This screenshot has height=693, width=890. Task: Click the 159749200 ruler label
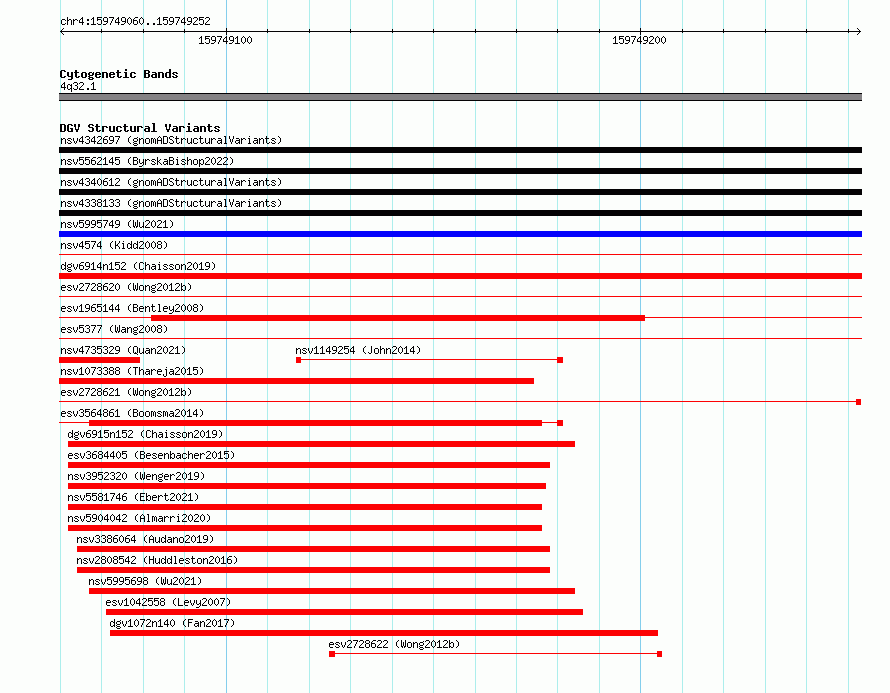639,40
